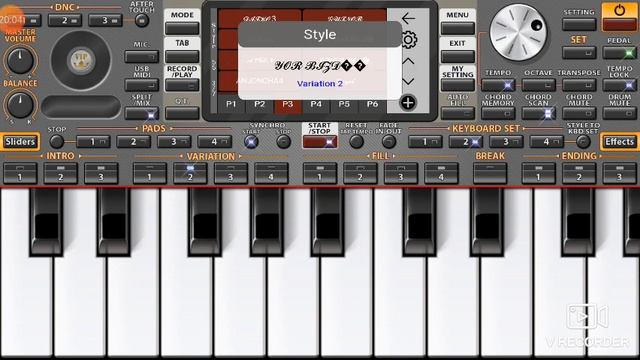Click the down chevron in display panel
This screenshot has height=360, width=640.
pyautogui.click(x=408, y=81)
